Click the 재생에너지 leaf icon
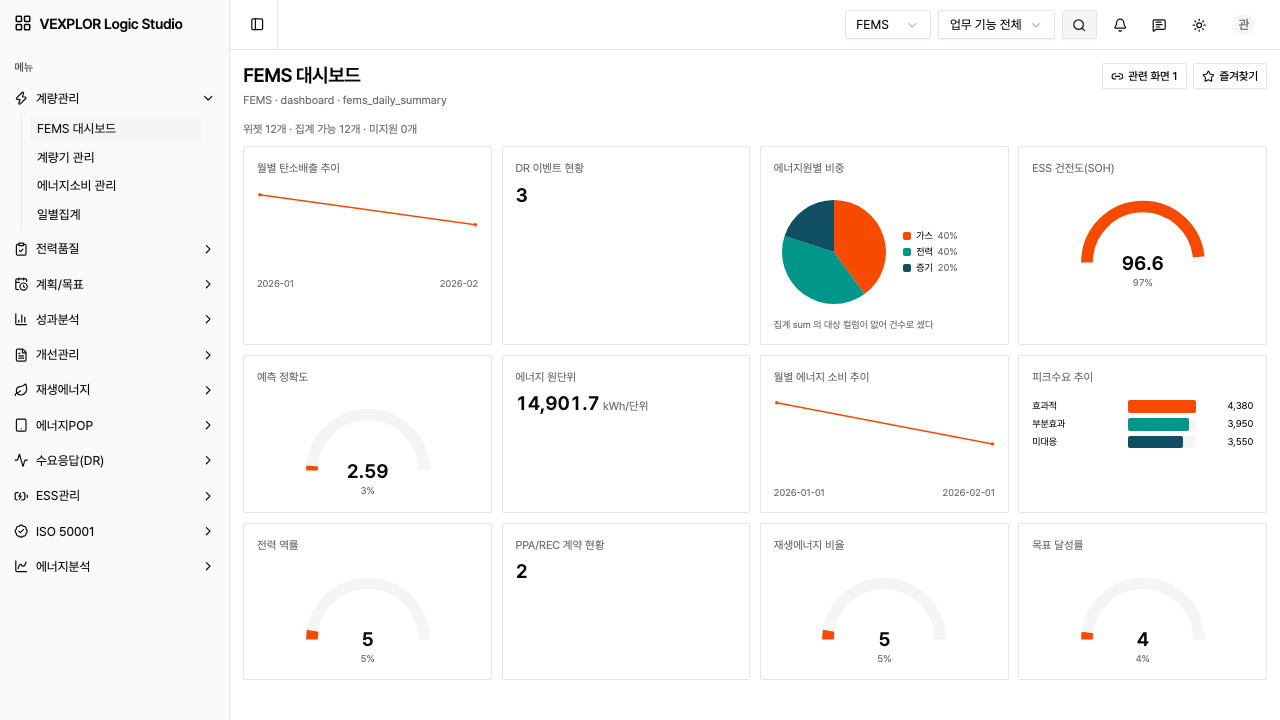The image size is (1280, 720). click(x=21, y=390)
